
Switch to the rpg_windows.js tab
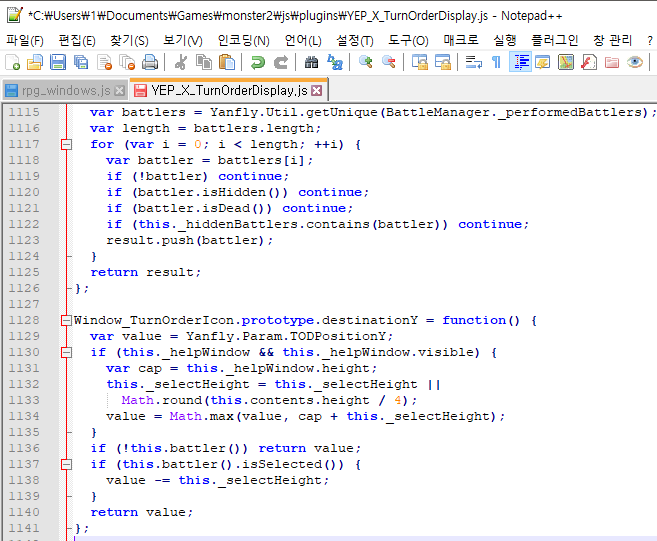tap(66, 91)
